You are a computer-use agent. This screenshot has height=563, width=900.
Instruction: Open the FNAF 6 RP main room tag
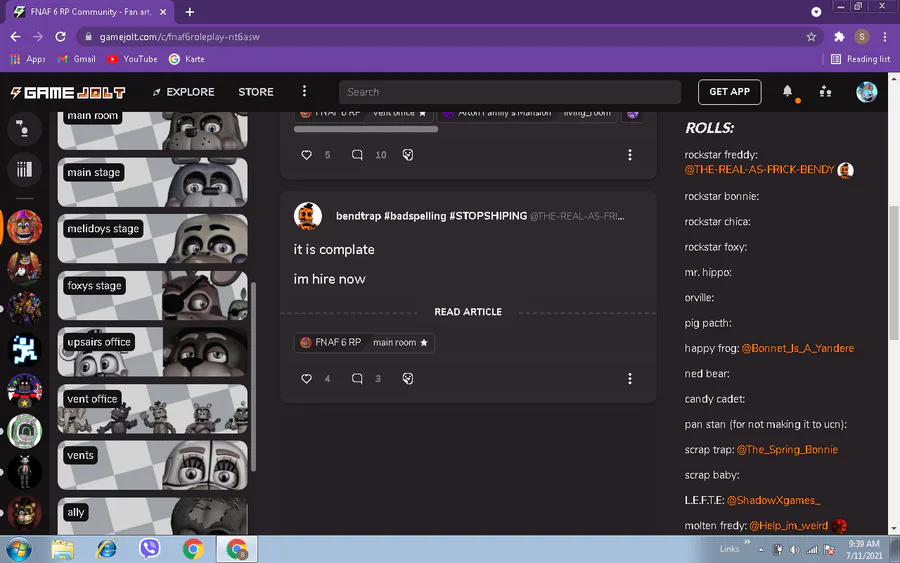tap(364, 343)
